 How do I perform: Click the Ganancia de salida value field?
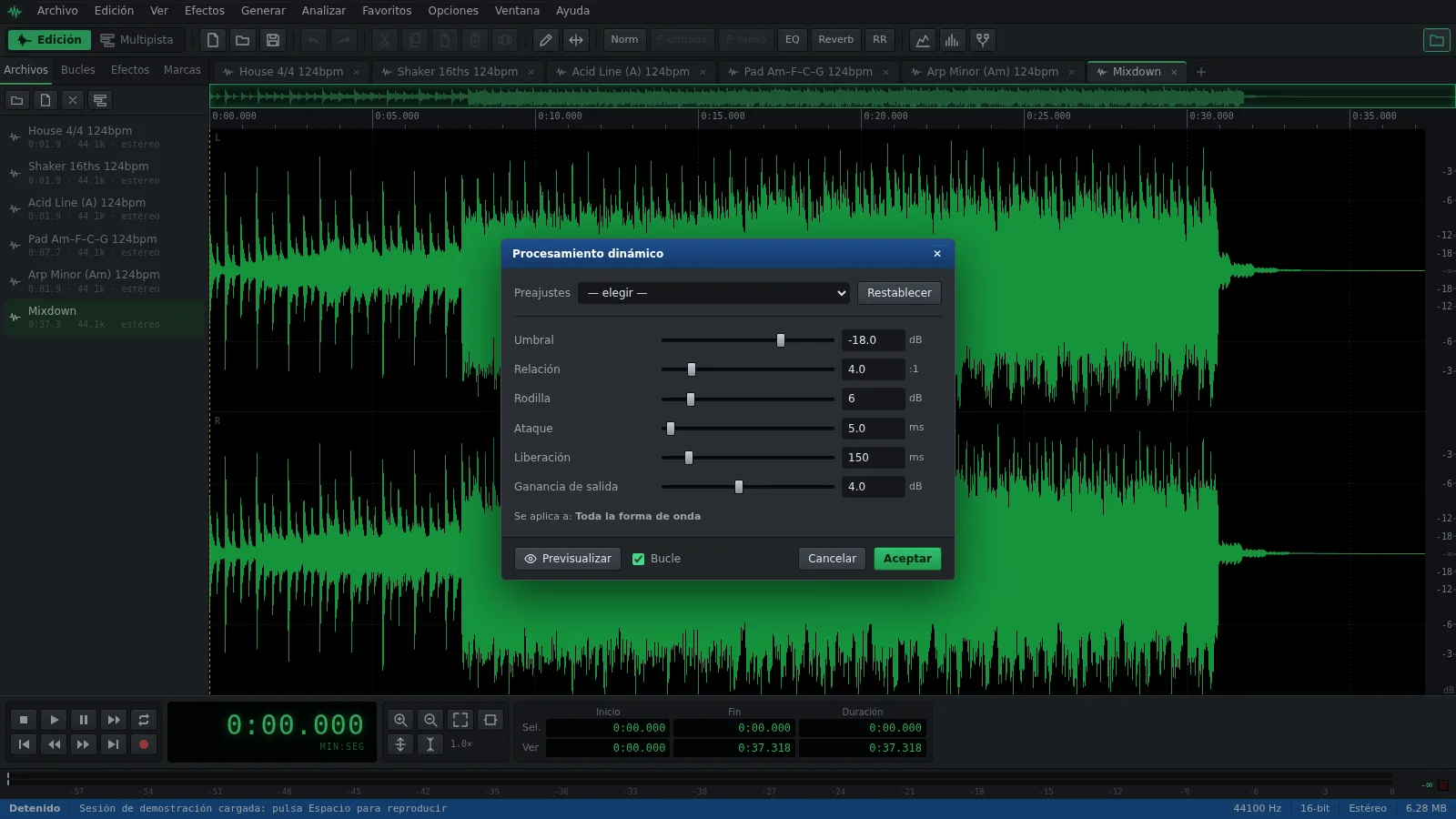pyautogui.click(x=873, y=487)
